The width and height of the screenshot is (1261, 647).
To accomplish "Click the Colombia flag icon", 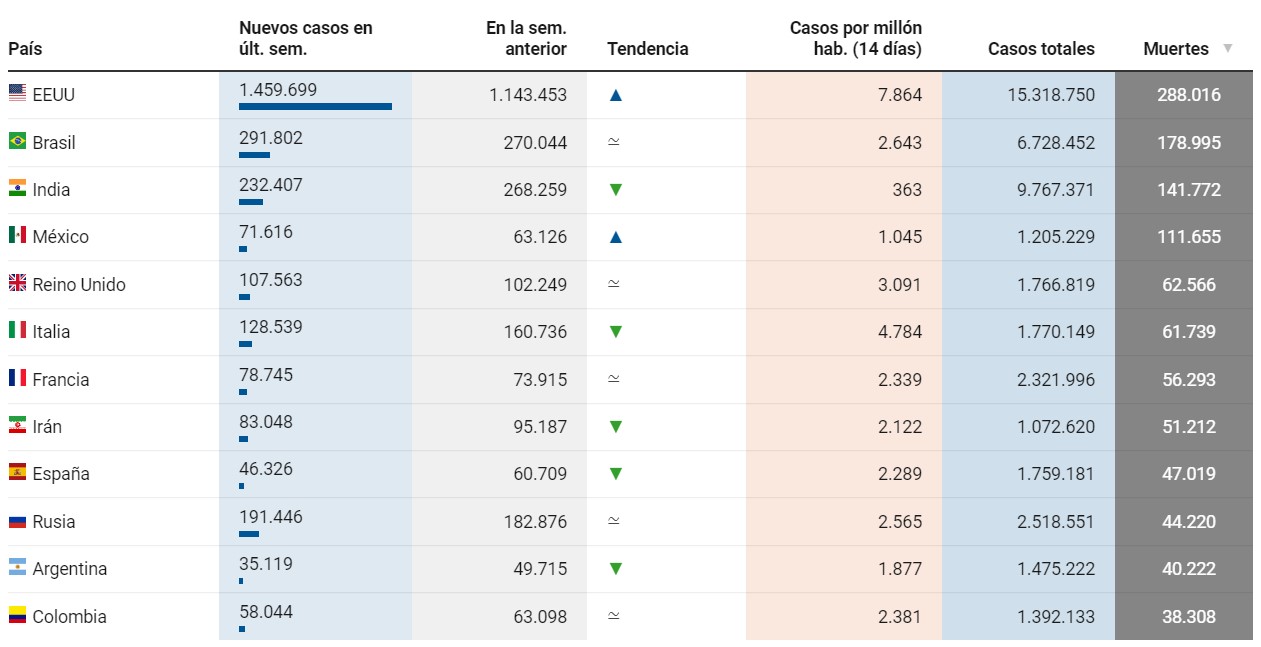I will [17, 615].
